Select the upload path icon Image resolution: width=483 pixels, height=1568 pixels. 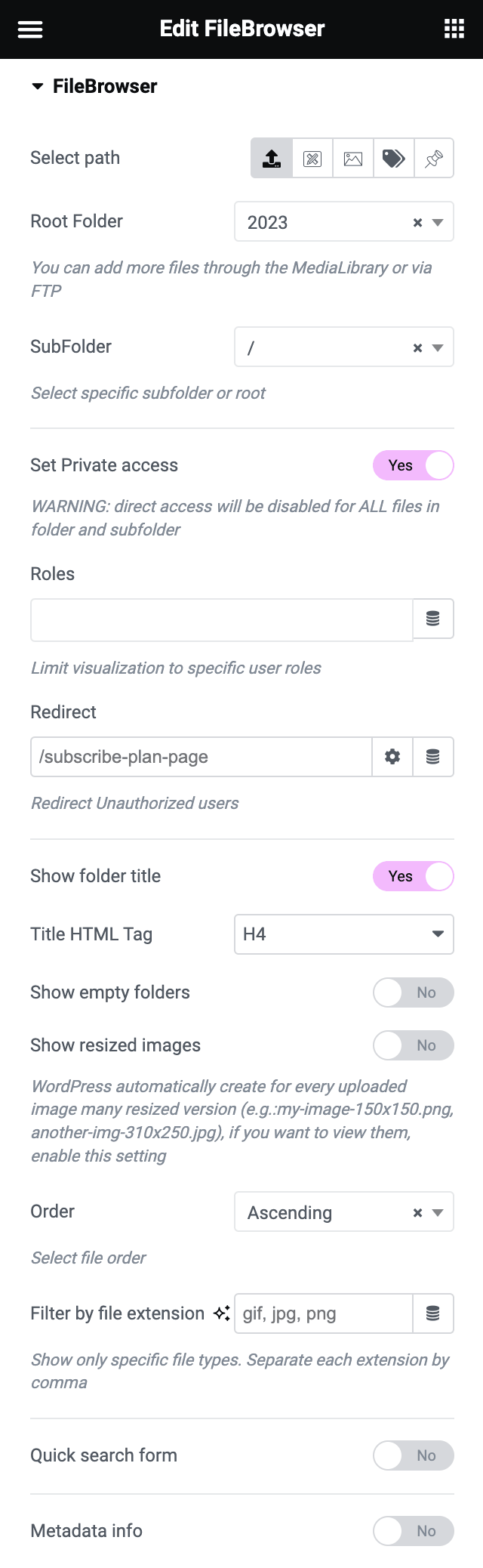pos(272,158)
